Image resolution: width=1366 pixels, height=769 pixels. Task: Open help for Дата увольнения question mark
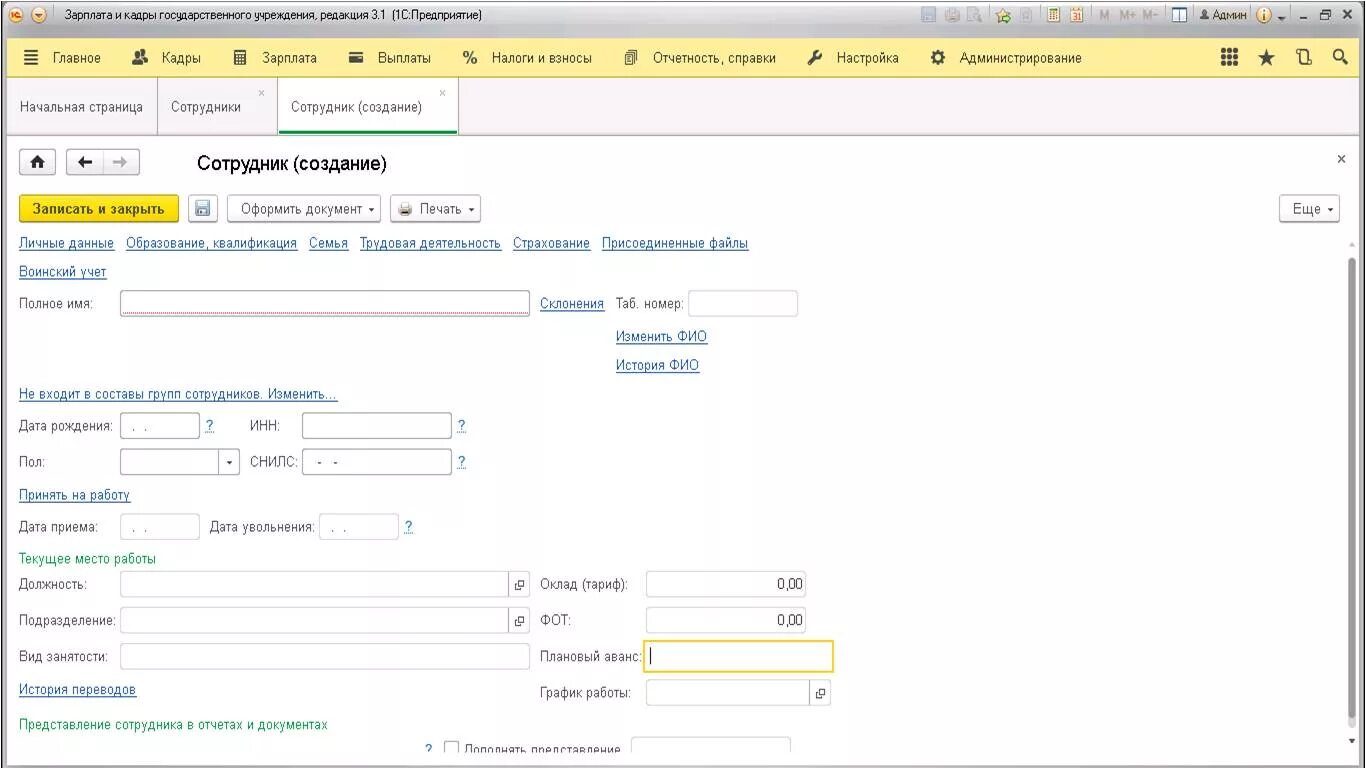[x=408, y=527]
